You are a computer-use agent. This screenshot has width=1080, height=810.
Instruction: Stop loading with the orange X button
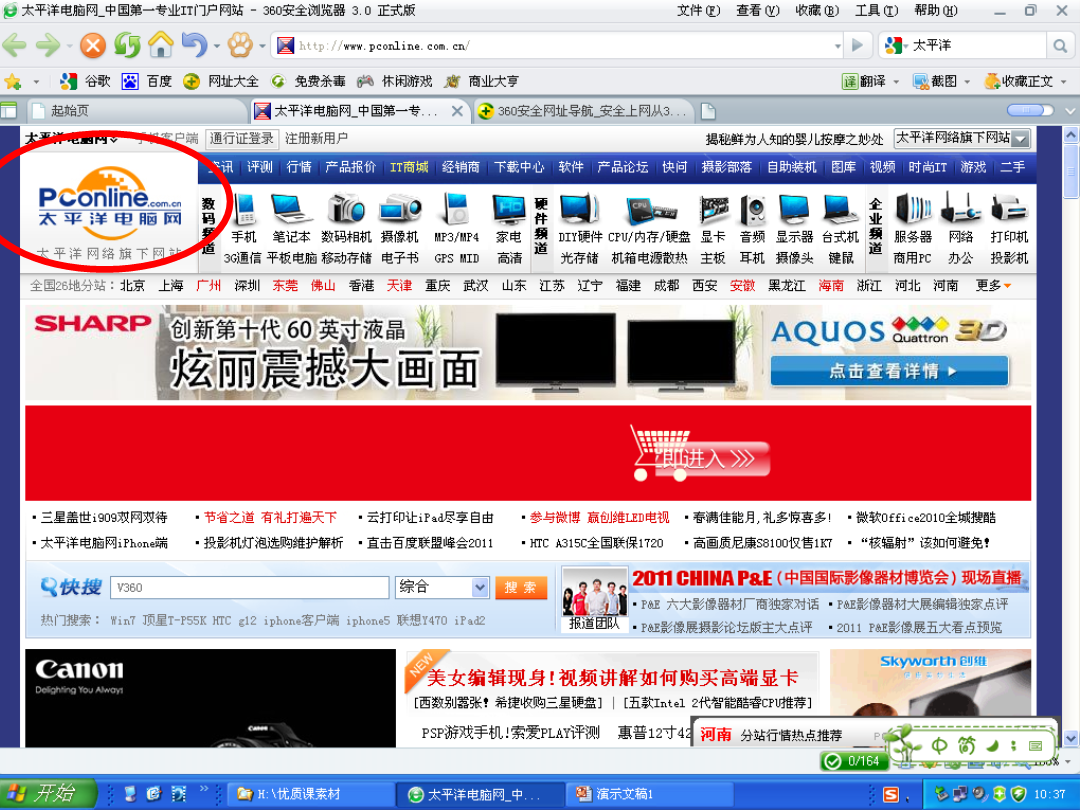[93, 46]
